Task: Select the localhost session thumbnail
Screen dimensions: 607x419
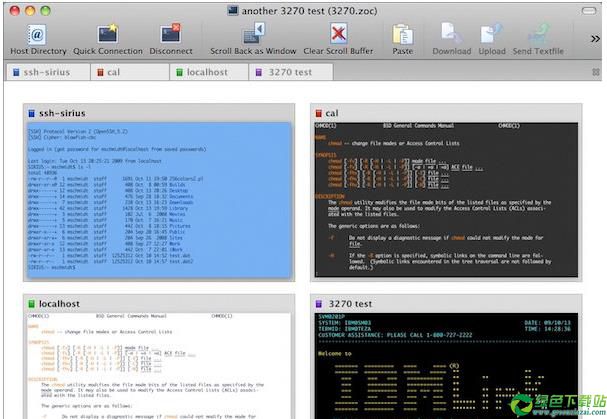Action: point(159,356)
